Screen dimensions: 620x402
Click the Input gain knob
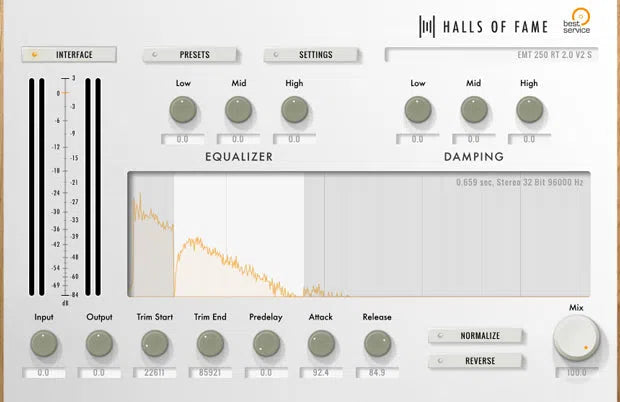(45, 344)
